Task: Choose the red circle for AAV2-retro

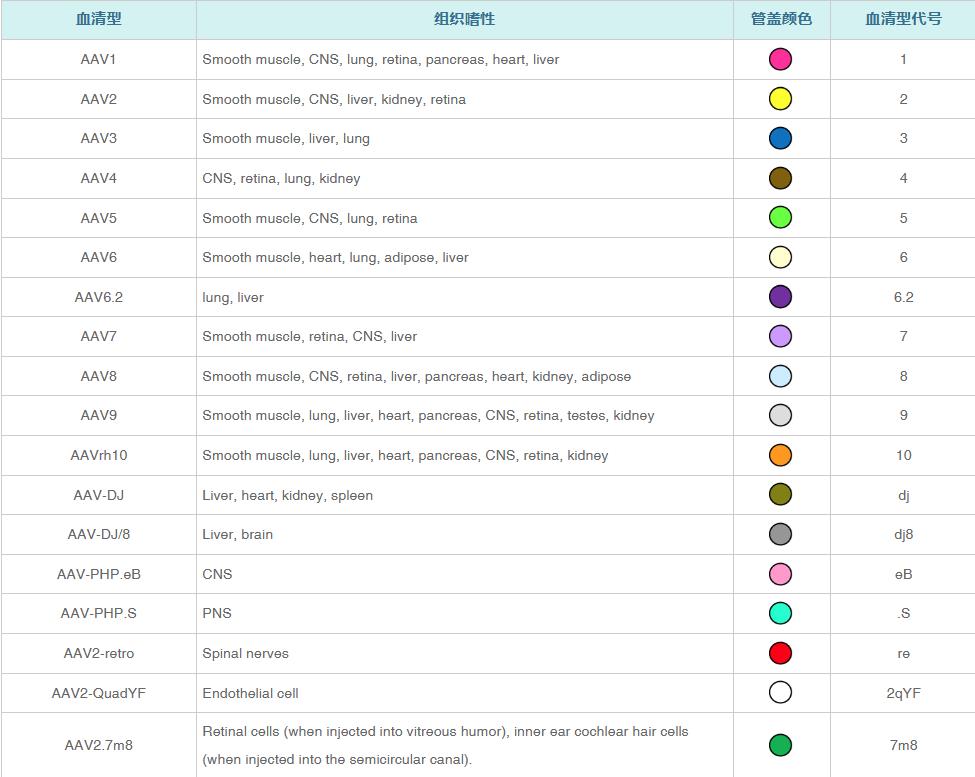Action: [x=780, y=653]
